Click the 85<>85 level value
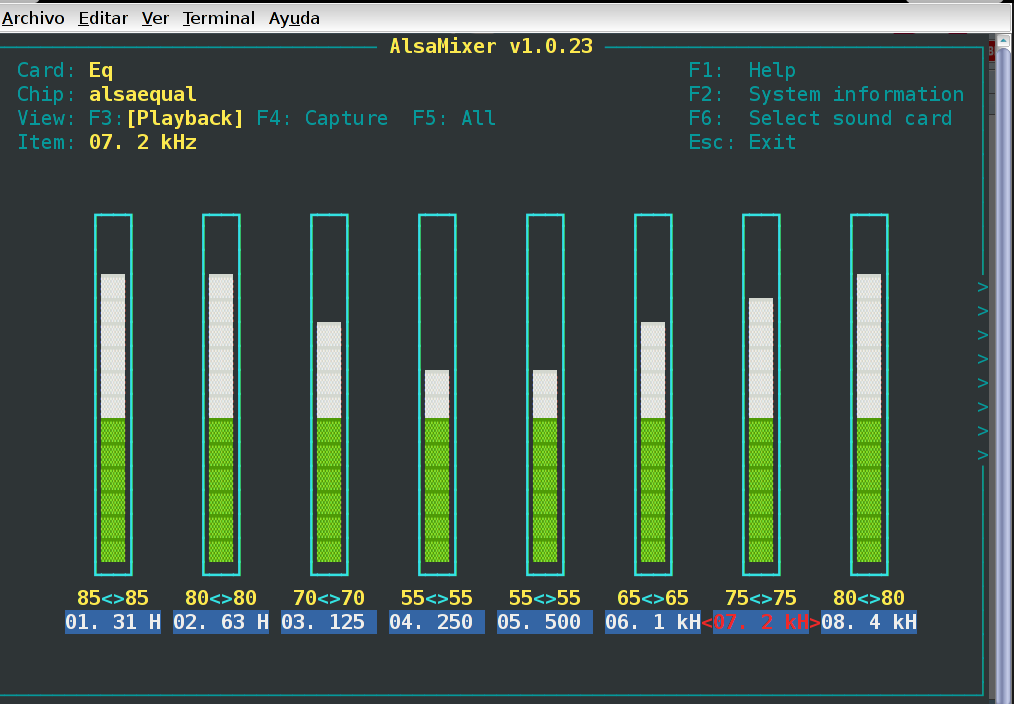 [x=113, y=597]
